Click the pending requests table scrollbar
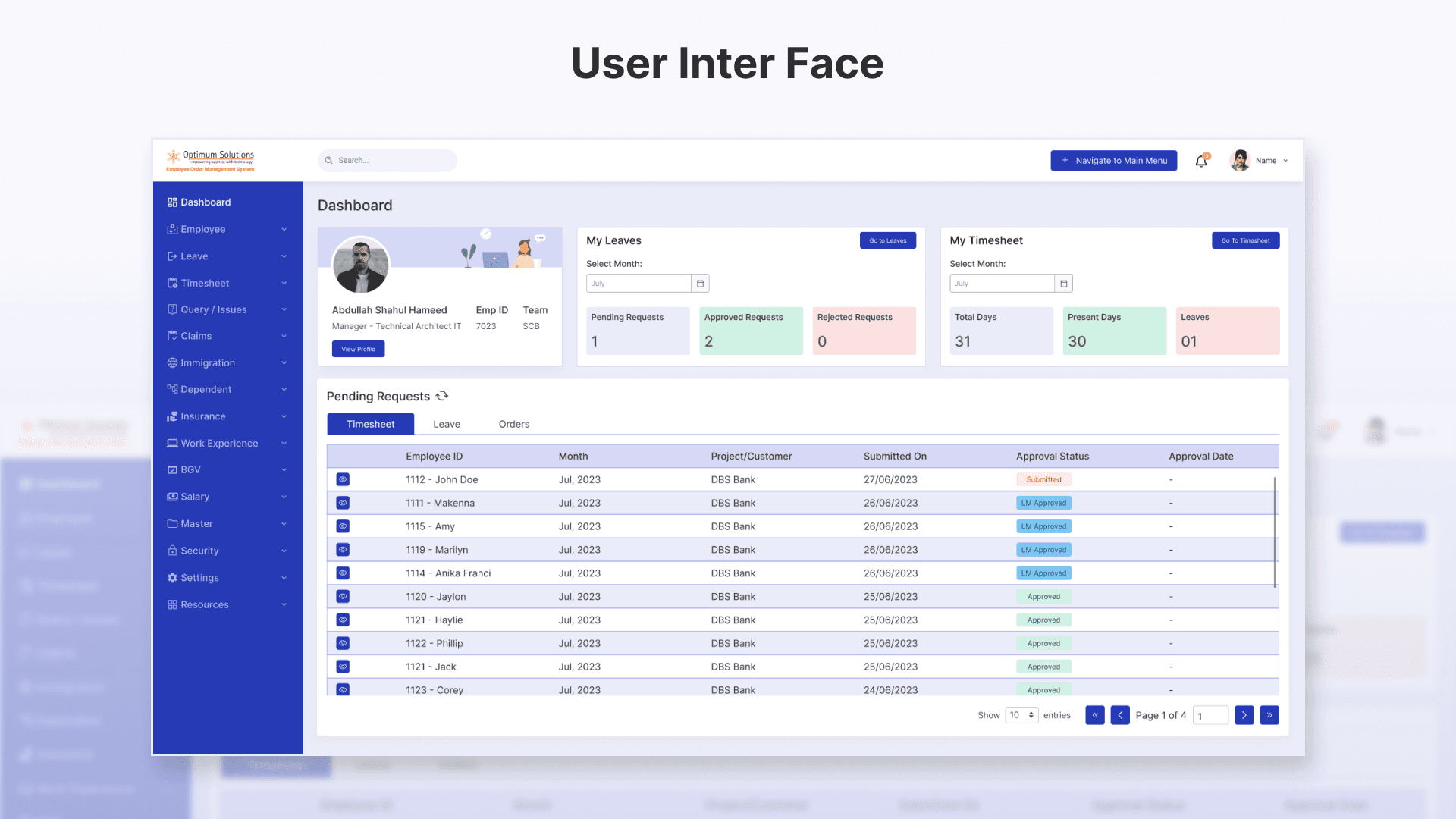The width and height of the screenshot is (1456, 819). pos(1275,531)
